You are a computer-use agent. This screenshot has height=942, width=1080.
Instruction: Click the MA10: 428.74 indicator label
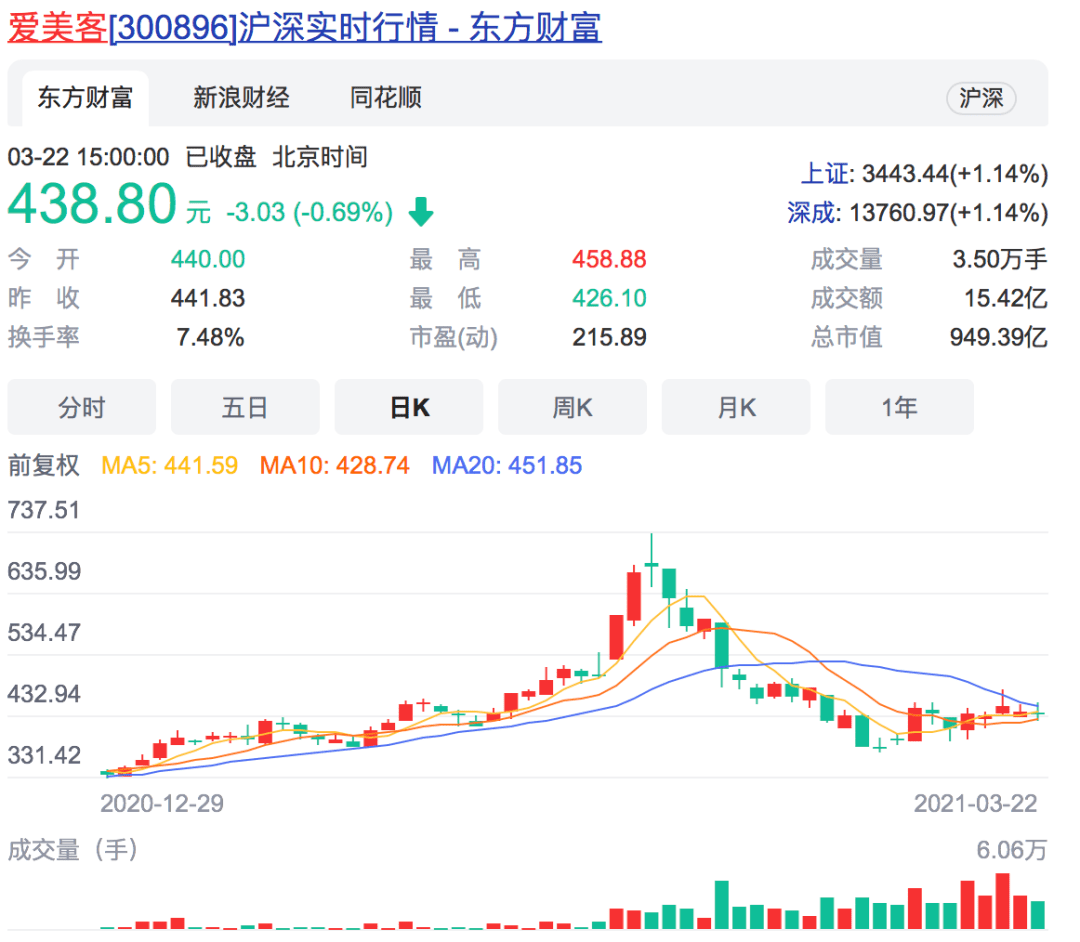(x=335, y=465)
